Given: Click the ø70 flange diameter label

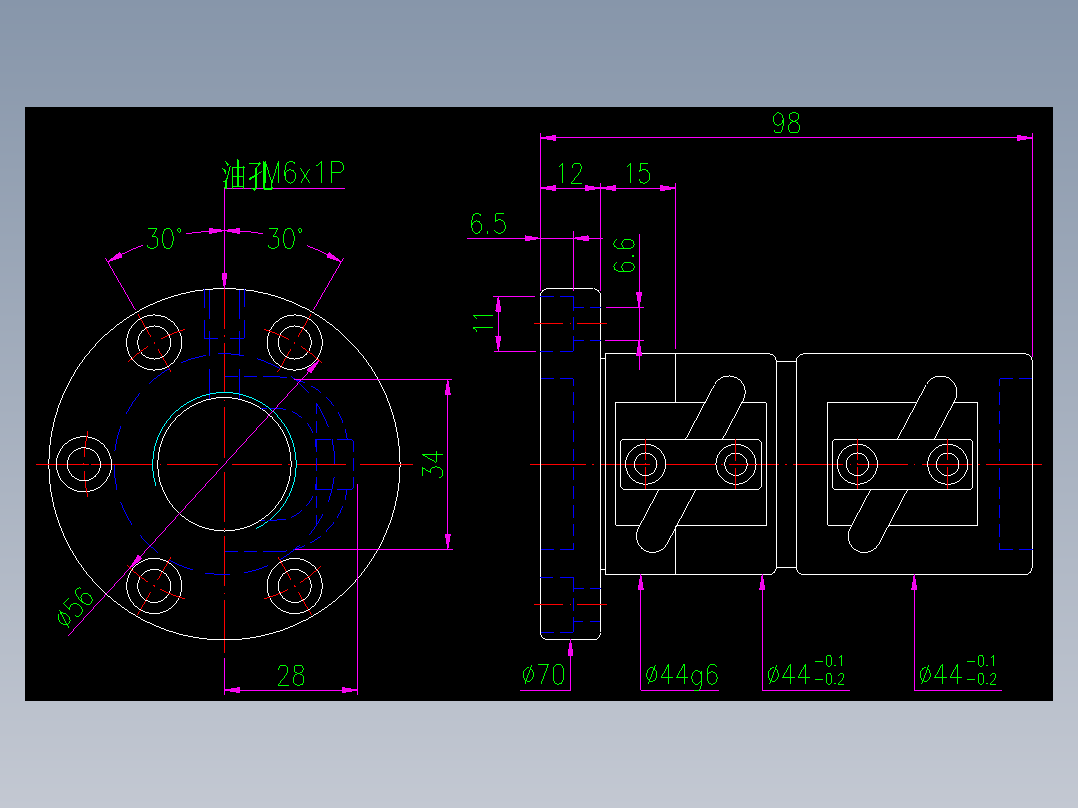Looking at the screenshot, I should click(x=541, y=674).
